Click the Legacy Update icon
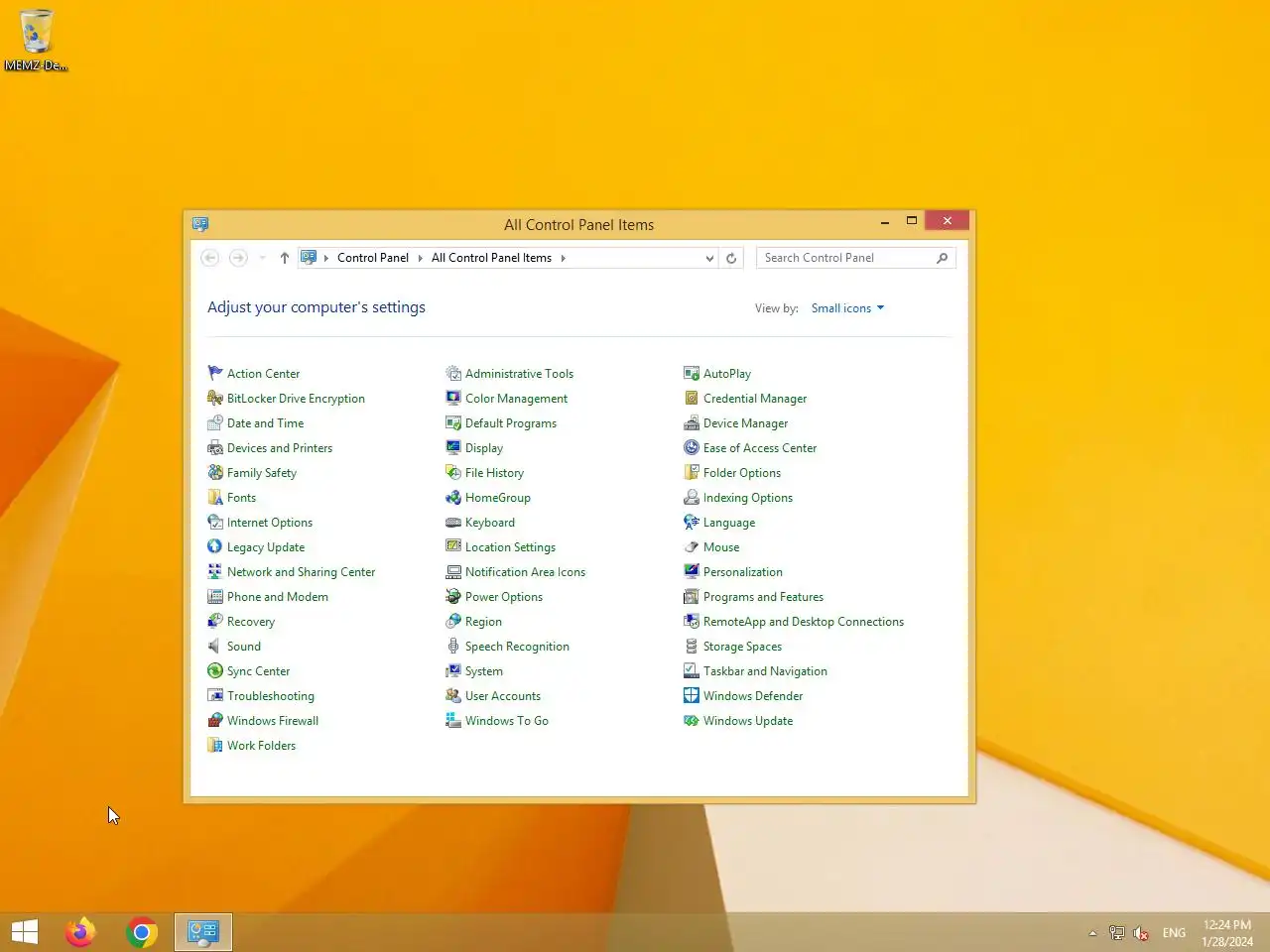The height and width of the screenshot is (952, 1270). tap(215, 546)
